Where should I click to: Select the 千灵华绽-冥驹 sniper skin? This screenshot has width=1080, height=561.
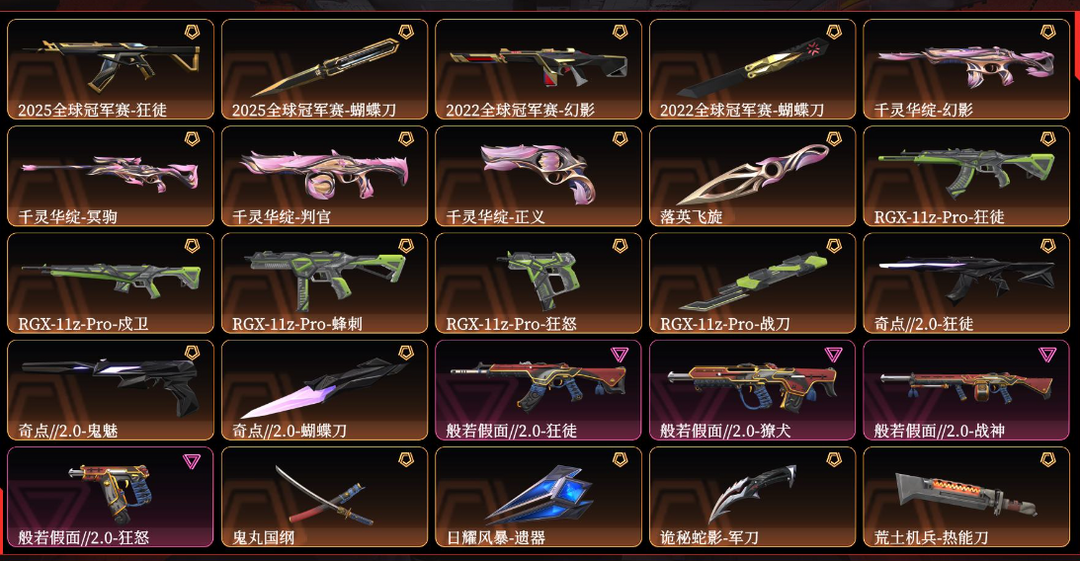coord(110,176)
